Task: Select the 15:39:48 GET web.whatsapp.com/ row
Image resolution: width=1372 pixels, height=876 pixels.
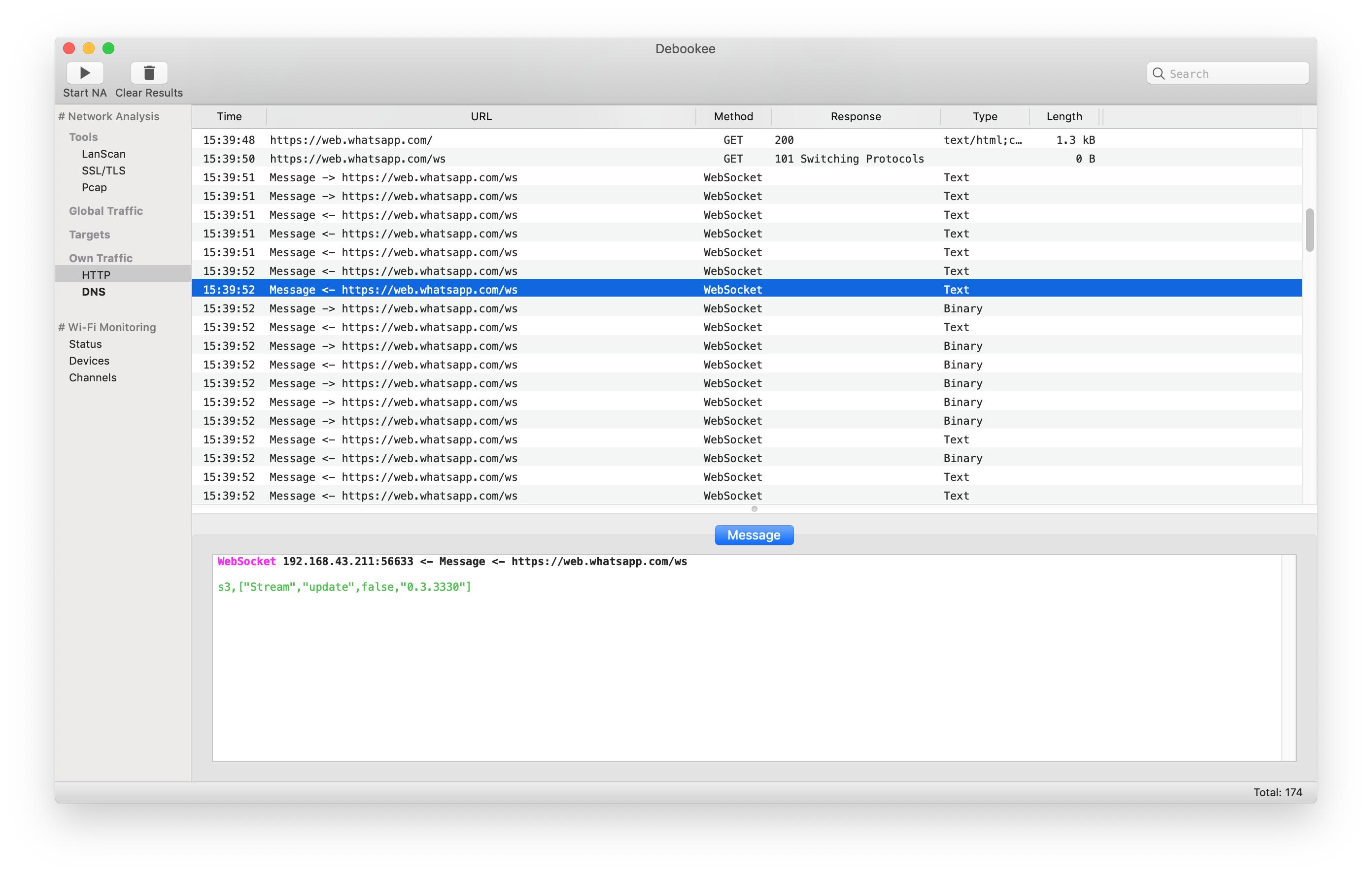Action: 747,139
